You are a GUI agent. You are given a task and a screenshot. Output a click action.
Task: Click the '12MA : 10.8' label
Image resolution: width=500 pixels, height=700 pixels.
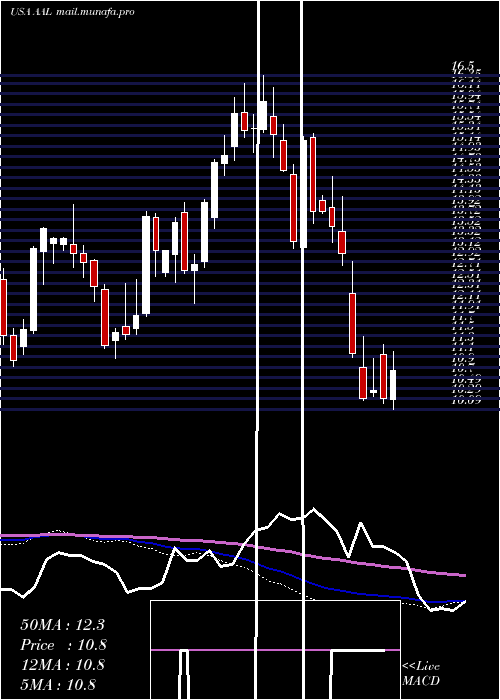[x=62, y=665]
